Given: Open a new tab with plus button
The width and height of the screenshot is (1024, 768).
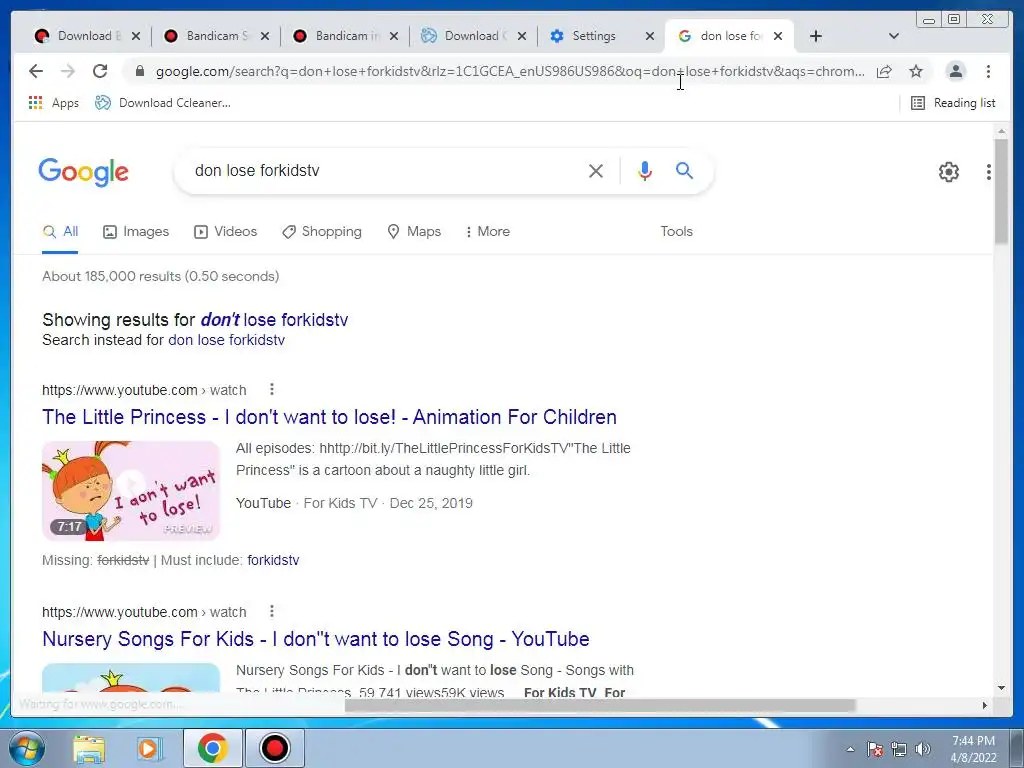Looking at the screenshot, I should coord(816,36).
